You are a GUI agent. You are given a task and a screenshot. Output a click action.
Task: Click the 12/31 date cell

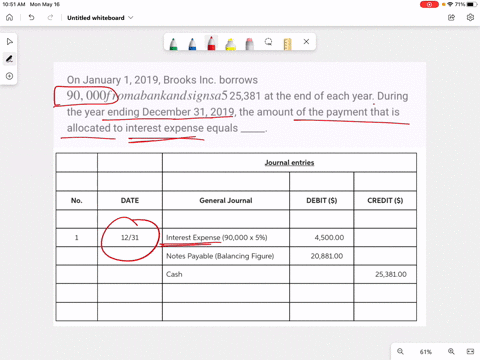[x=130, y=238]
